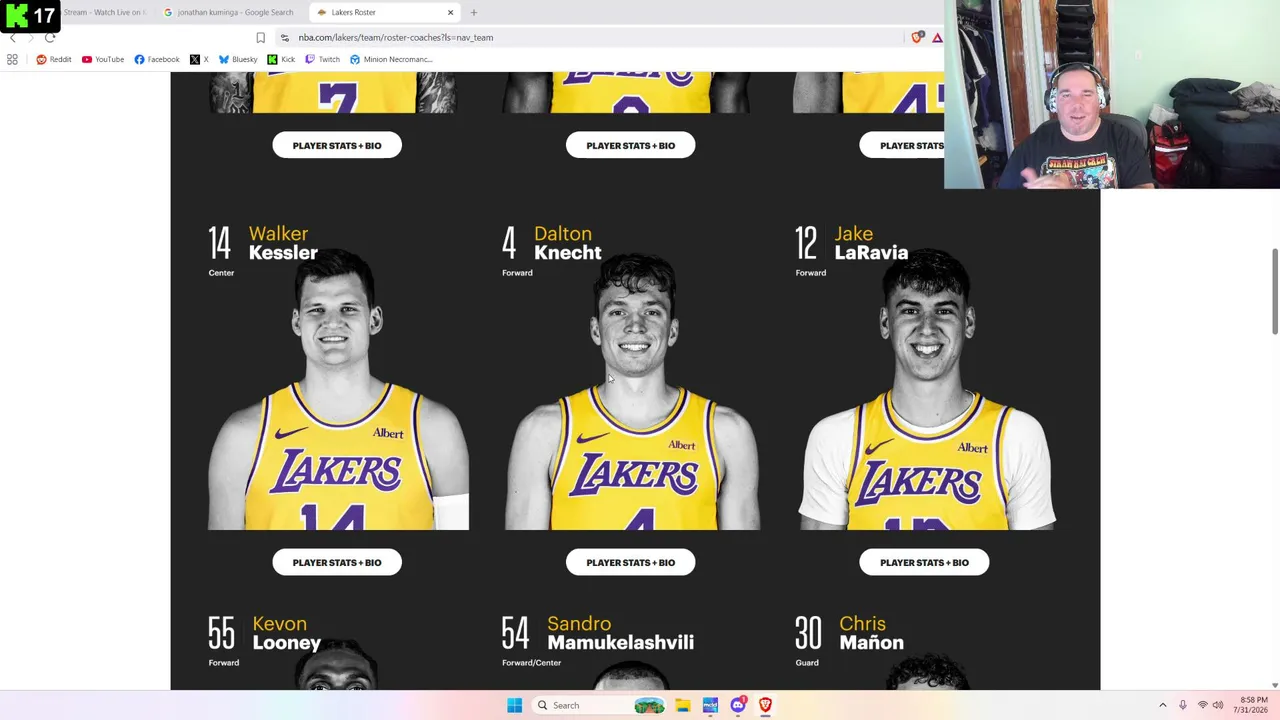Image resolution: width=1280 pixels, height=720 pixels.
Task: Open Brave browser from taskbar
Action: coord(765,705)
